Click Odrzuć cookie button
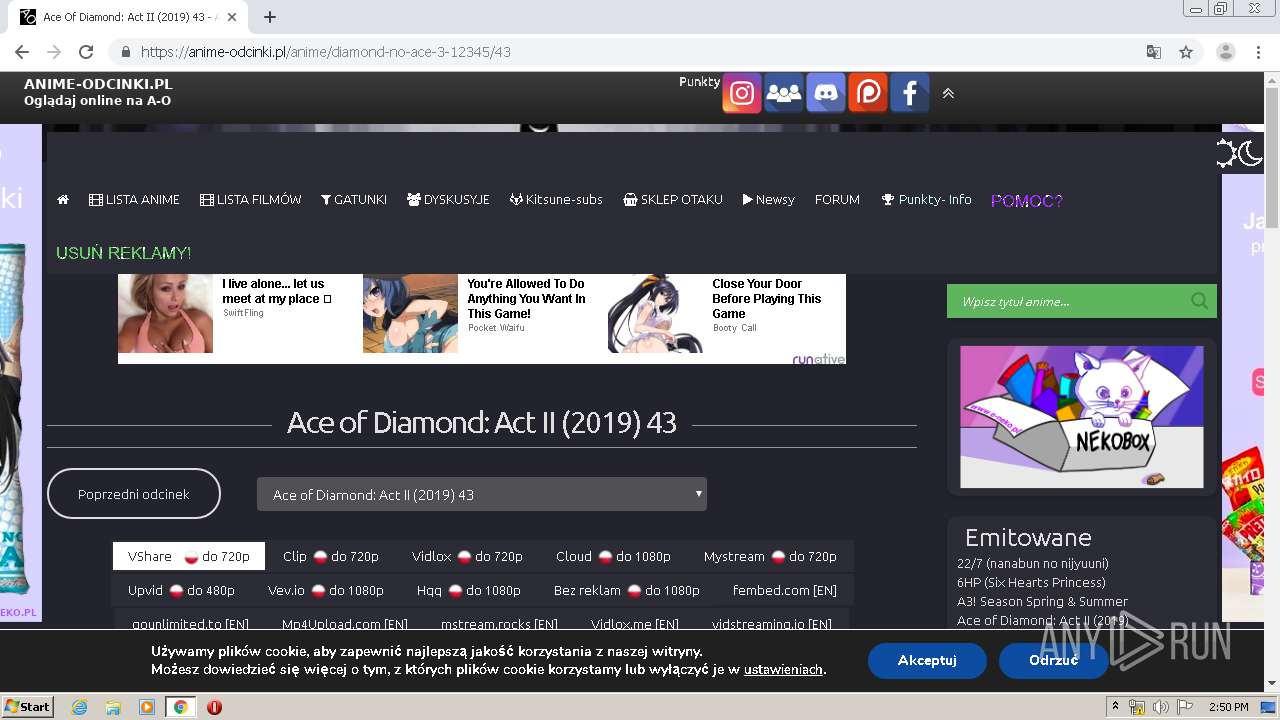Viewport: 1280px width, 720px height. tap(1053, 660)
